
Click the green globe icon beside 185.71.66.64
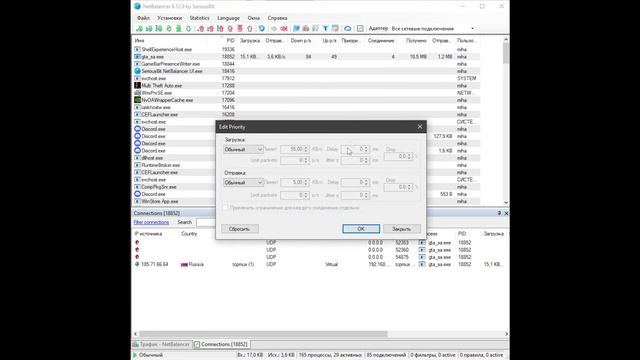137,264
